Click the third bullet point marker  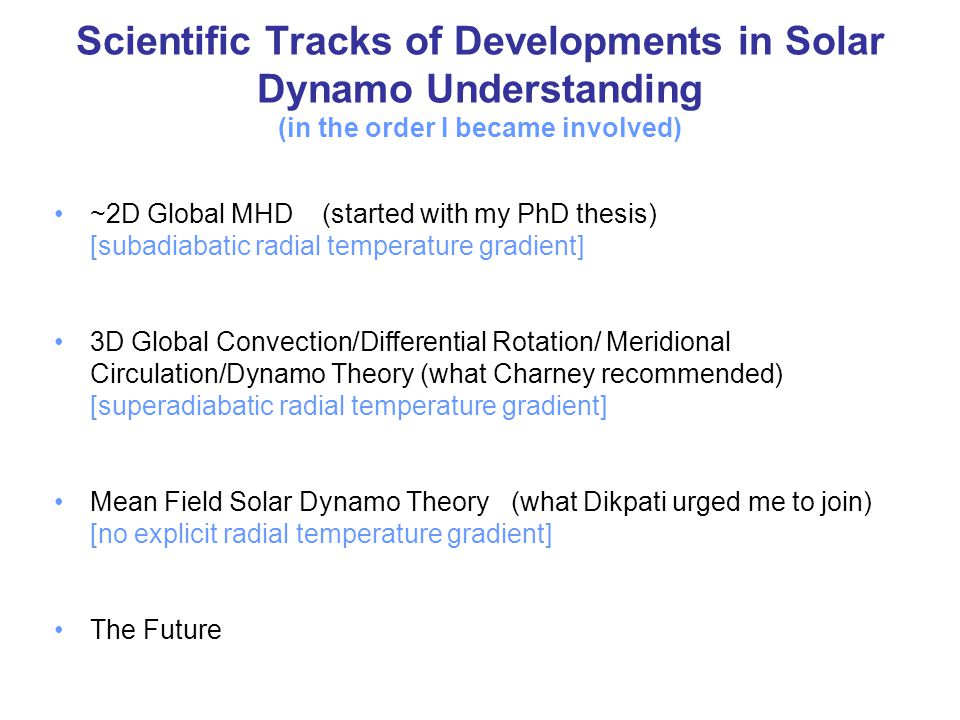pyautogui.click(x=59, y=502)
